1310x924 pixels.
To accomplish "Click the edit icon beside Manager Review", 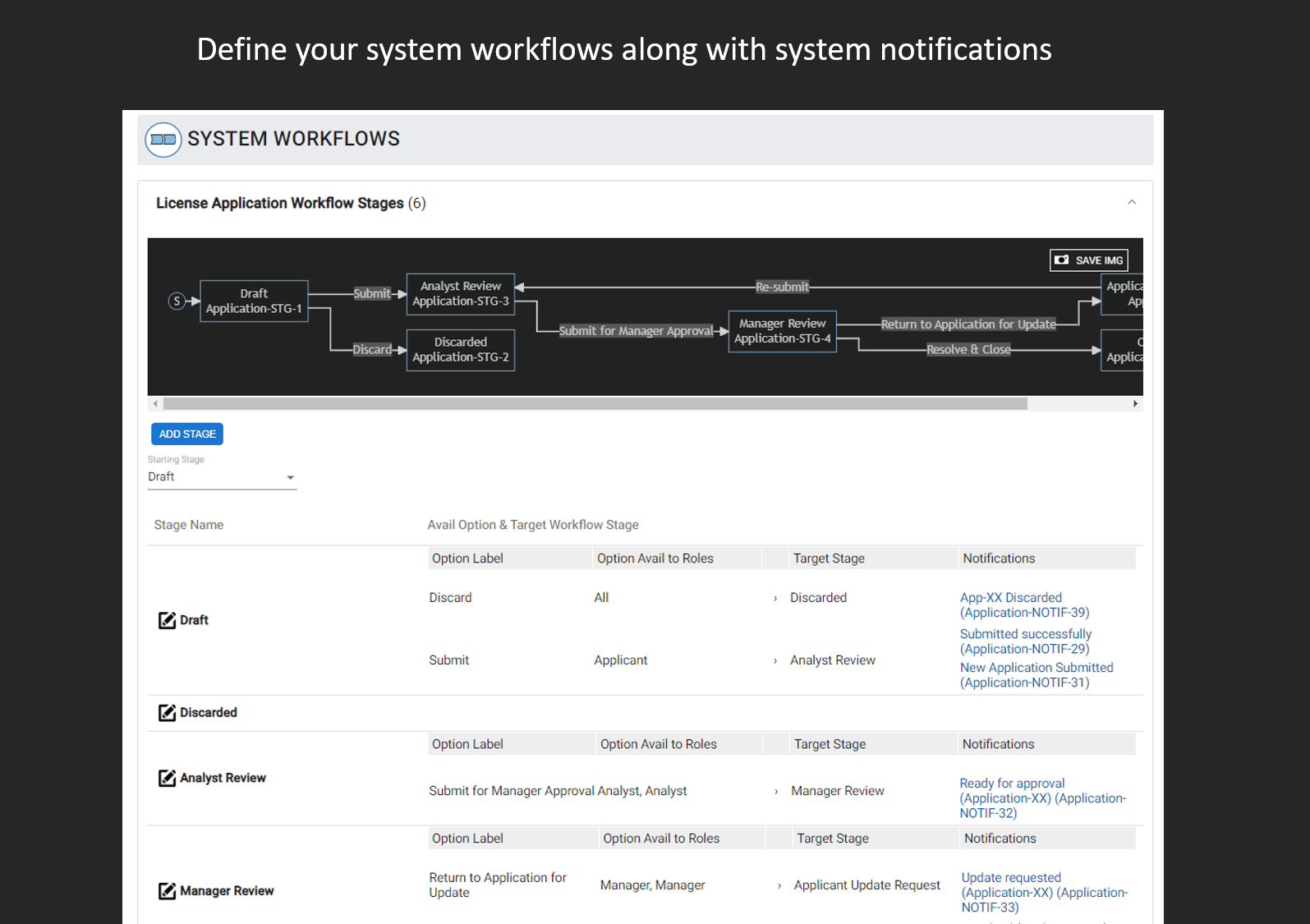I will [x=167, y=891].
